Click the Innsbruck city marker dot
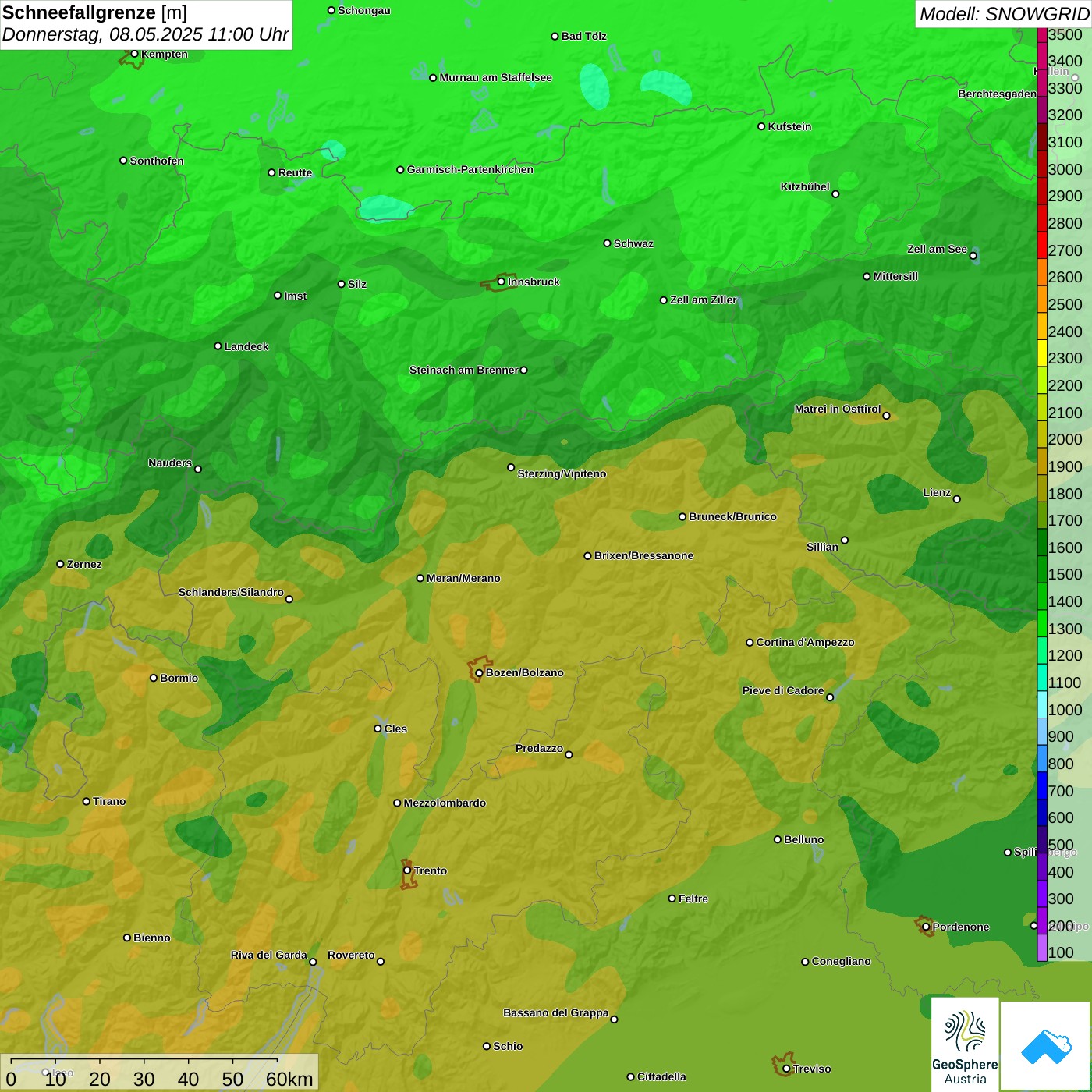 (502, 282)
